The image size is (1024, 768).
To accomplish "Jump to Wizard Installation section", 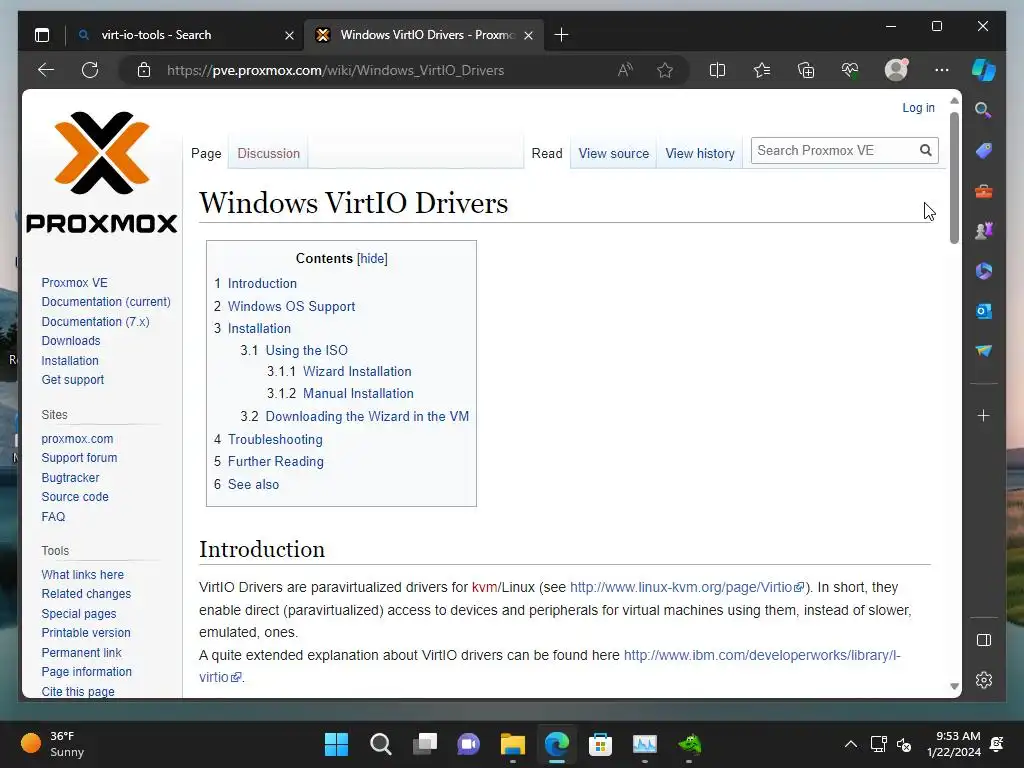I will (357, 372).
